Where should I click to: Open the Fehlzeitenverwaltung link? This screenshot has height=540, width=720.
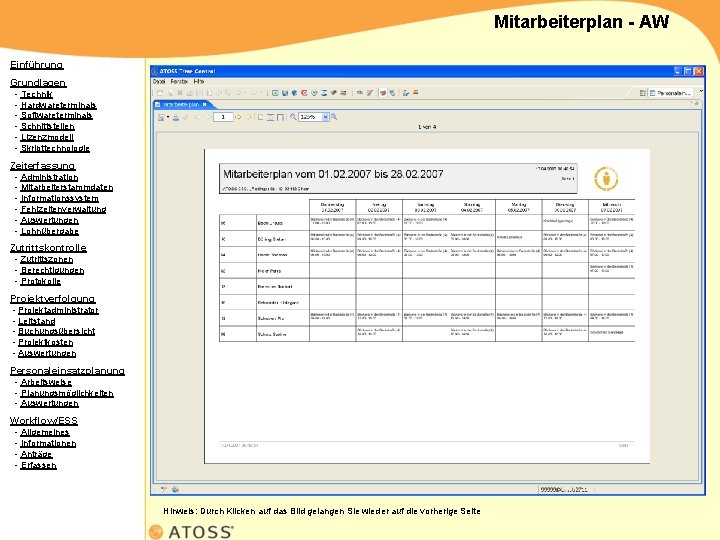click(x=63, y=209)
